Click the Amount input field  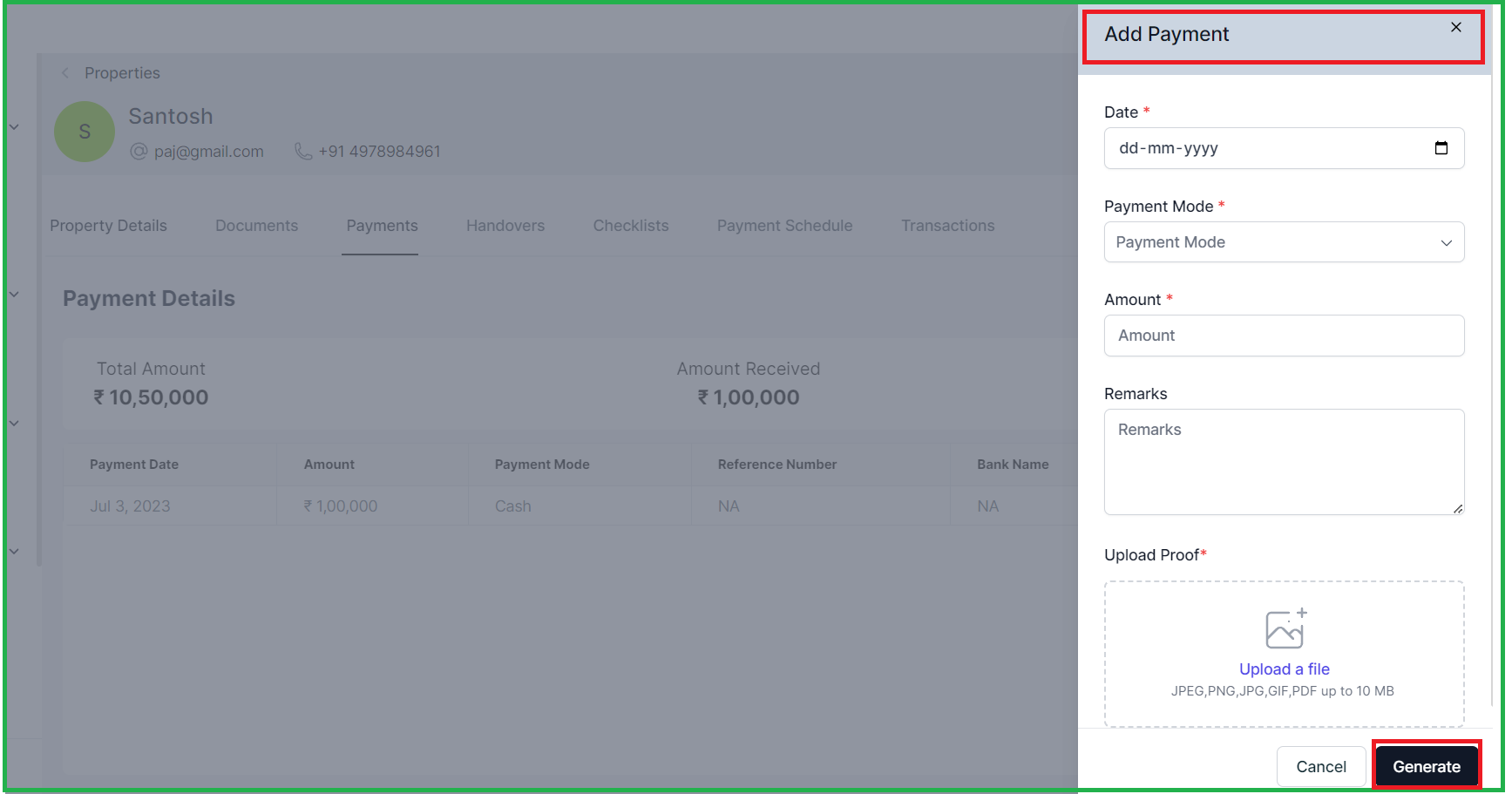tap(1284, 336)
